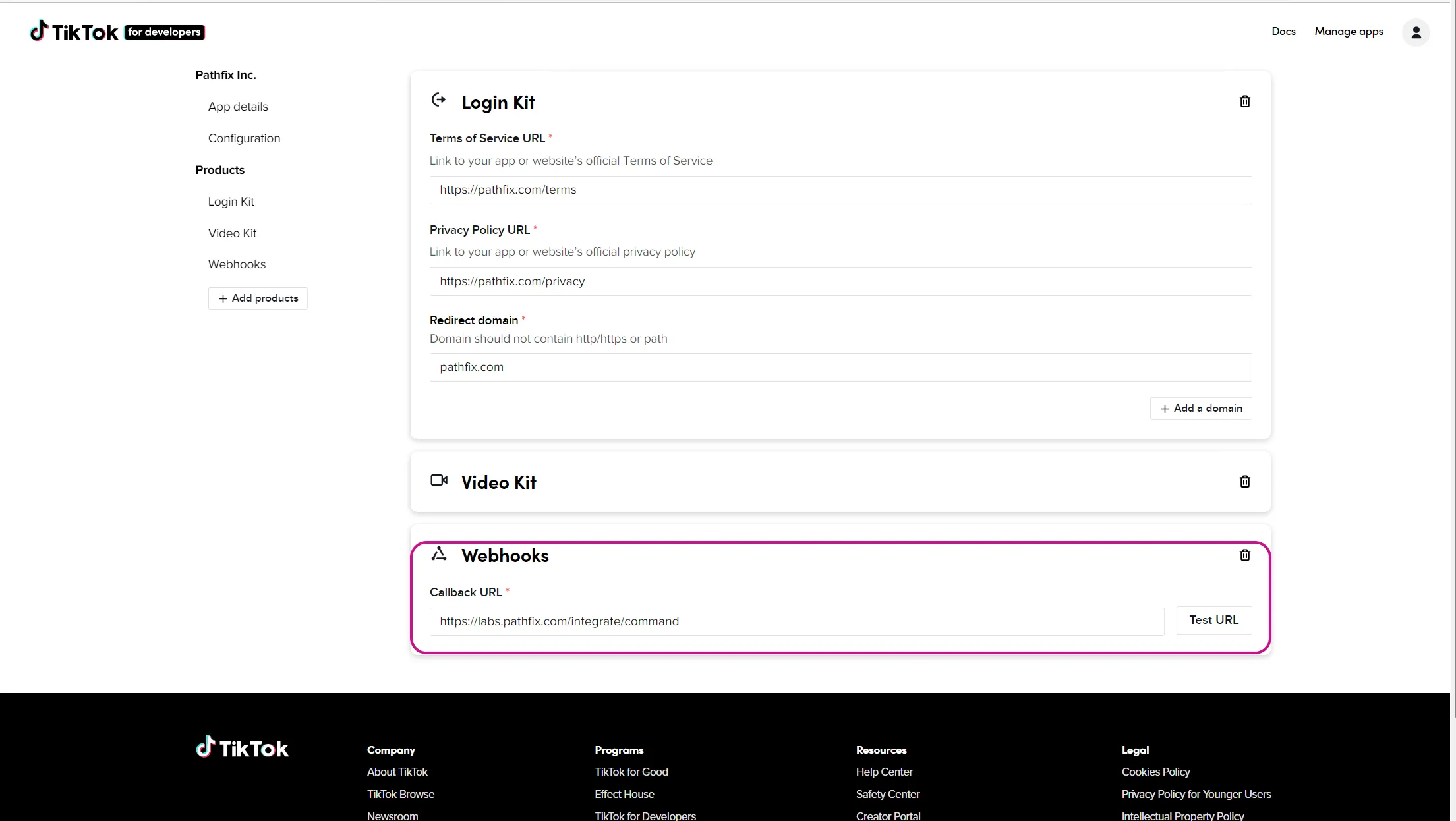
Task: Click the Login Kit section title
Action: [x=498, y=102]
